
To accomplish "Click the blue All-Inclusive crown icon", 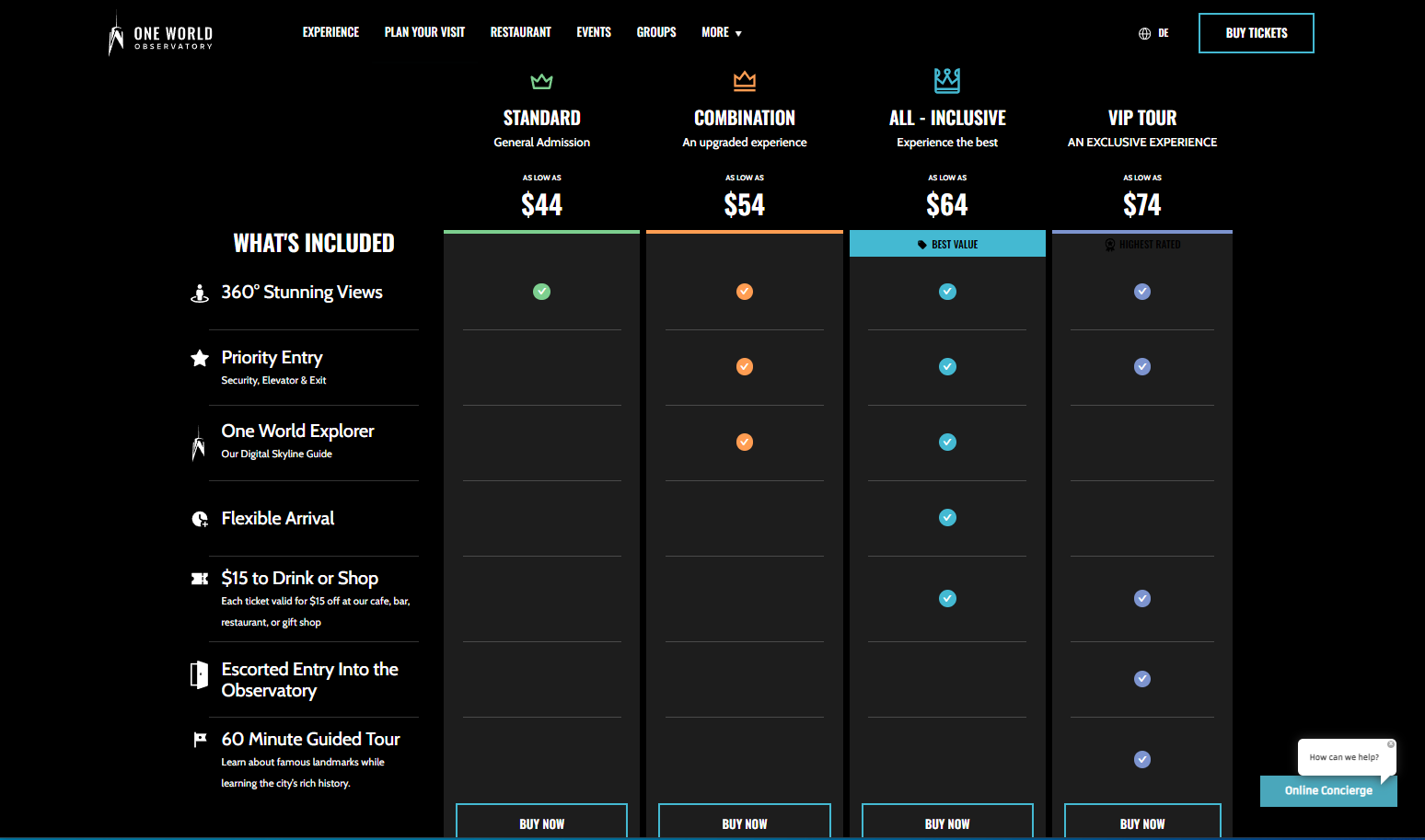I will pos(947,80).
